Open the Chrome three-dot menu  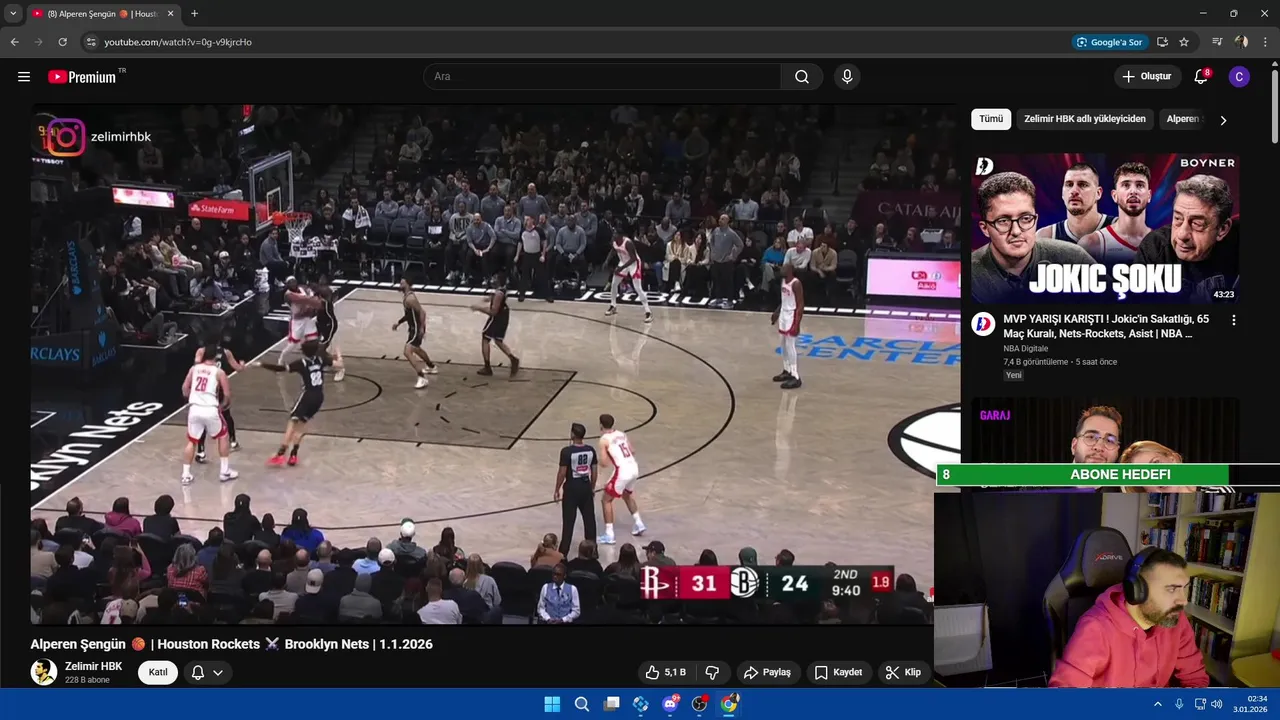tap(1265, 42)
